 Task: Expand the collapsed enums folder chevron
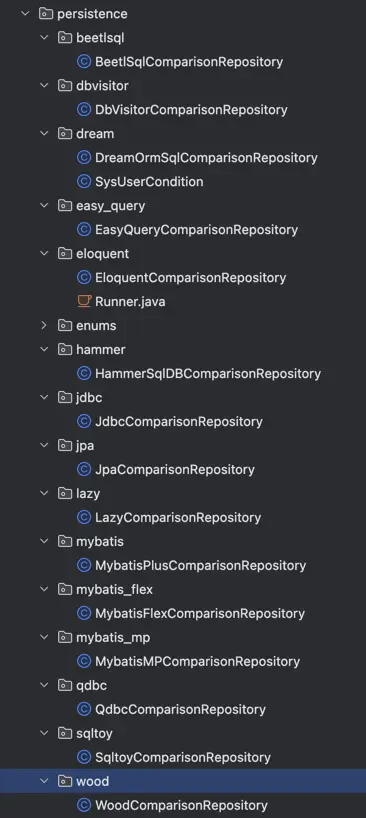44,326
